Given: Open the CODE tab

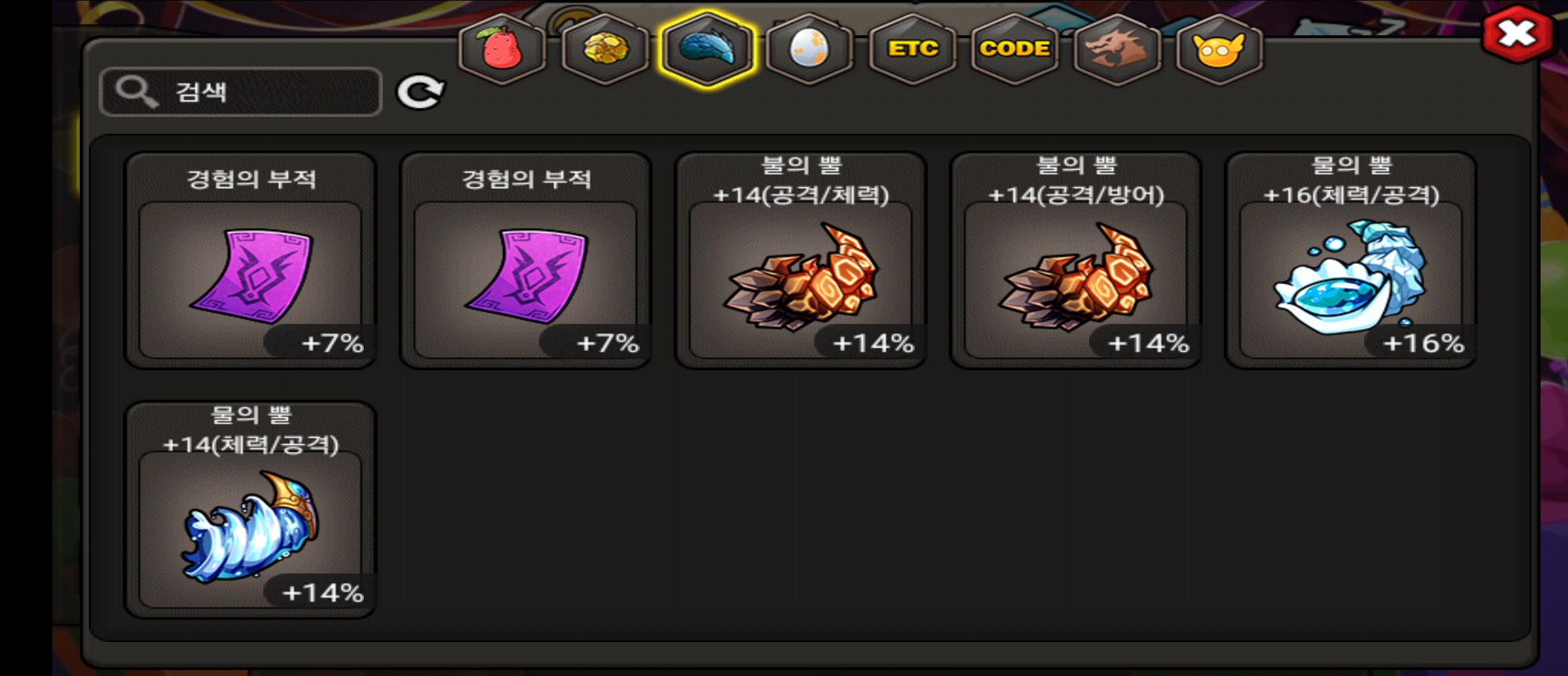Looking at the screenshot, I should [1015, 49].
